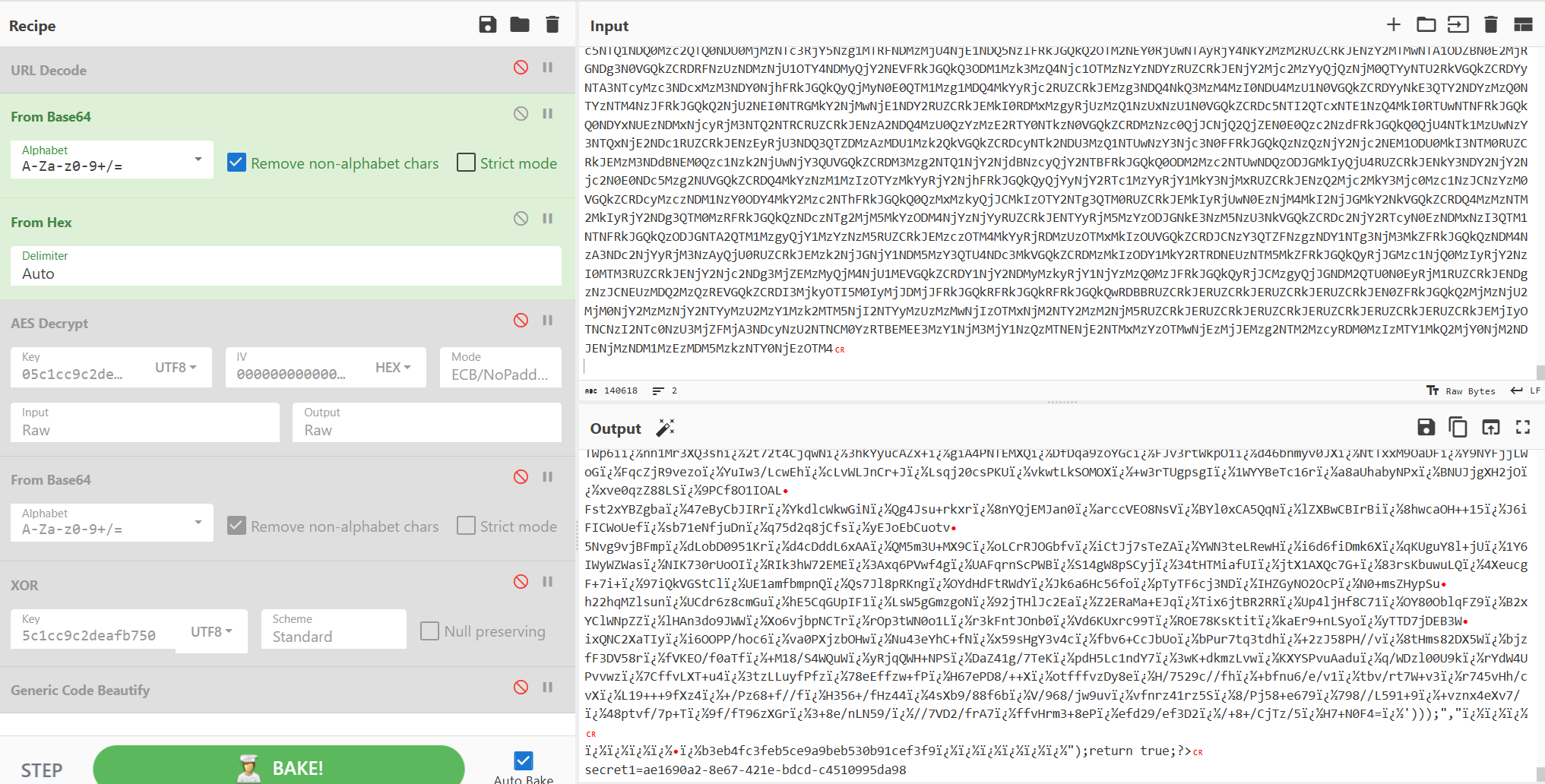Enable the URL Decode operation
The height and width of the screenshot is (784, 1545).
click(521, 68)
